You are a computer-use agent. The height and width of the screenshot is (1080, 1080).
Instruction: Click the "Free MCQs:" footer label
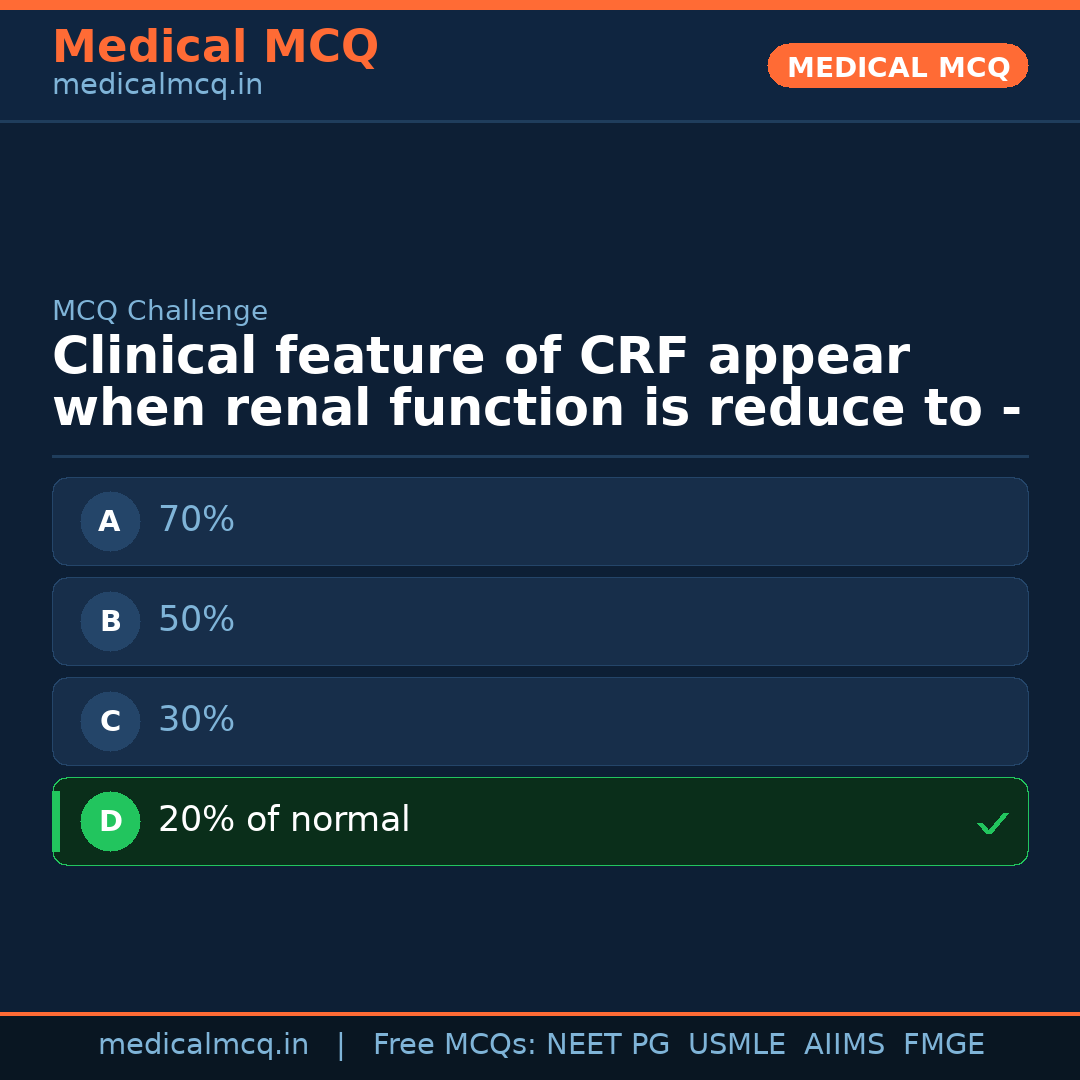click(455, 1045)
